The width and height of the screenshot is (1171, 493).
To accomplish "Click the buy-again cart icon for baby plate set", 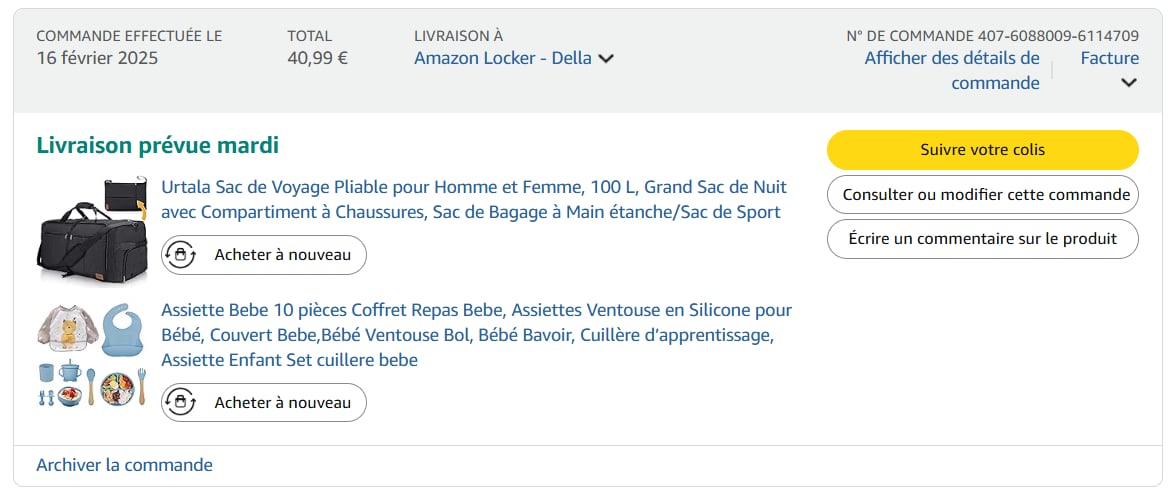I will [180, 403].
